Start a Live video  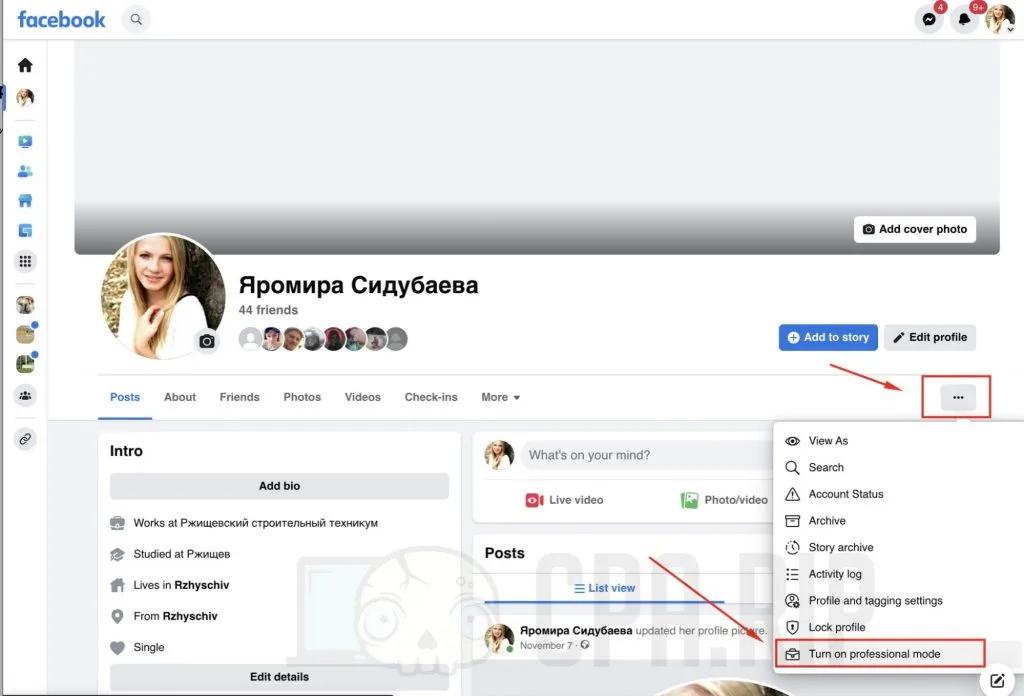click(x=564, y=500)
